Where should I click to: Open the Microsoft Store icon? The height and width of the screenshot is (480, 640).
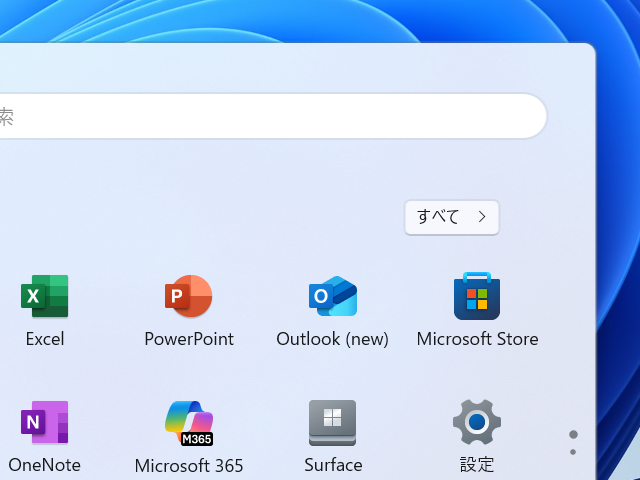[x=477, y=296]
